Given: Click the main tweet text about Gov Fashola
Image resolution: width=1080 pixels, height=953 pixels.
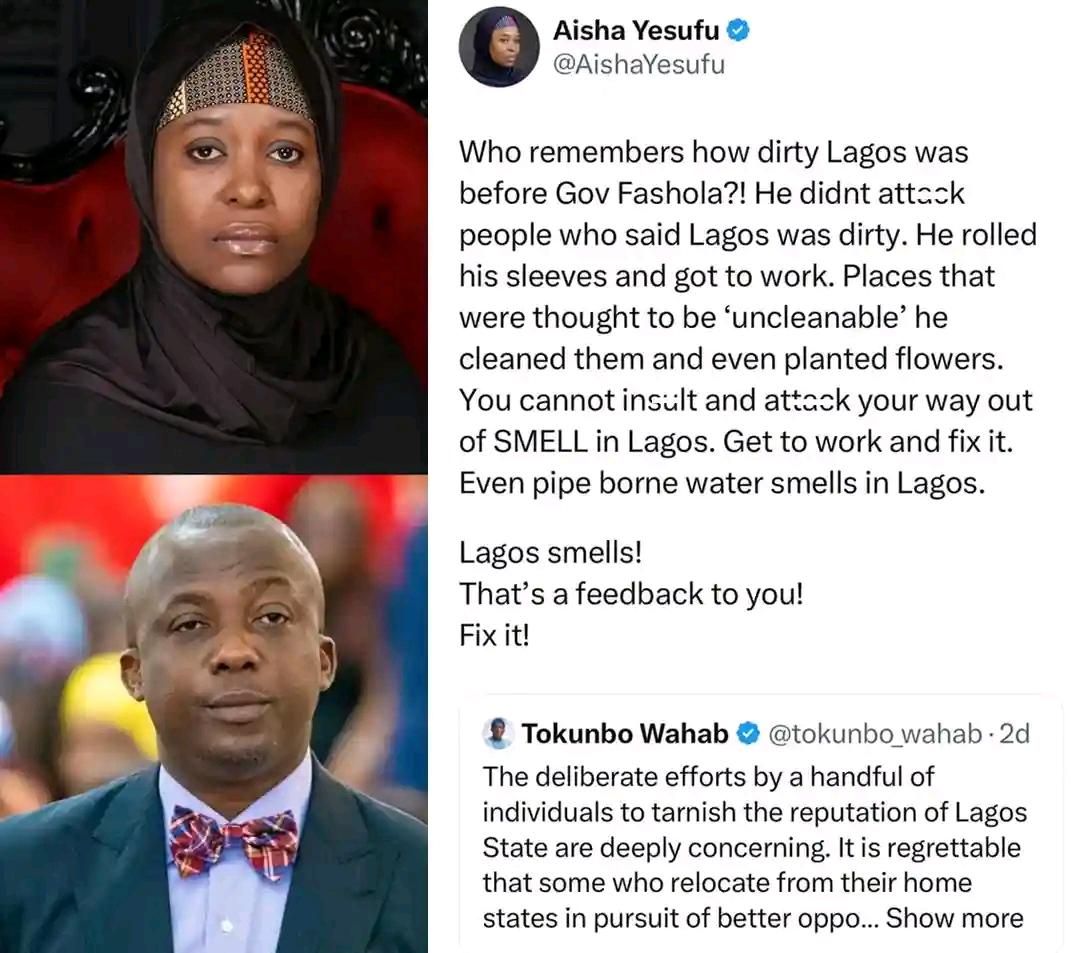Looking at the screenshot, I should point(748,317).
